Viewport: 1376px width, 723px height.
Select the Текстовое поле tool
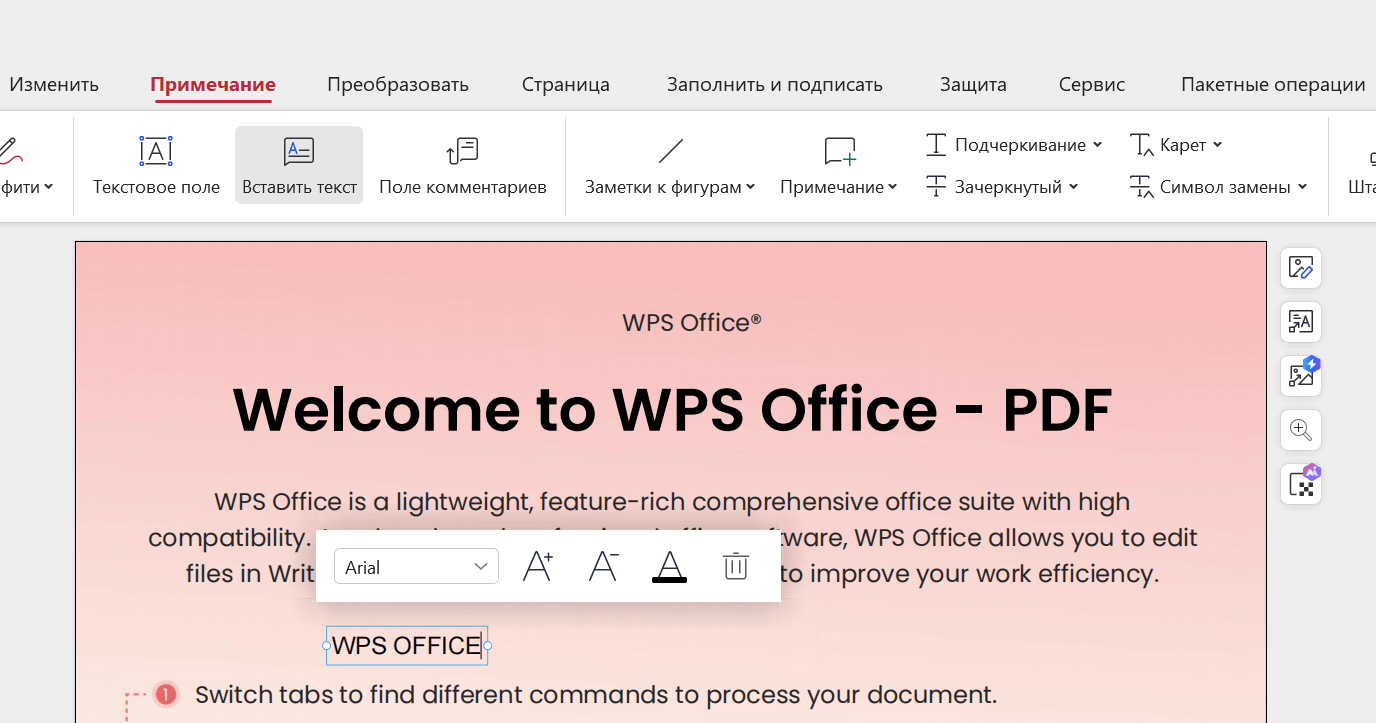156,165
